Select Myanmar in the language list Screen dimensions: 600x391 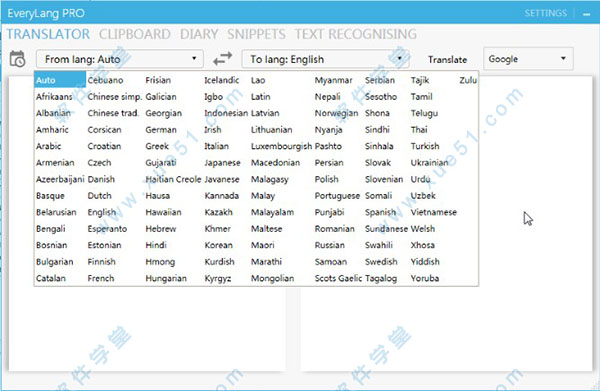pos(333,80)
